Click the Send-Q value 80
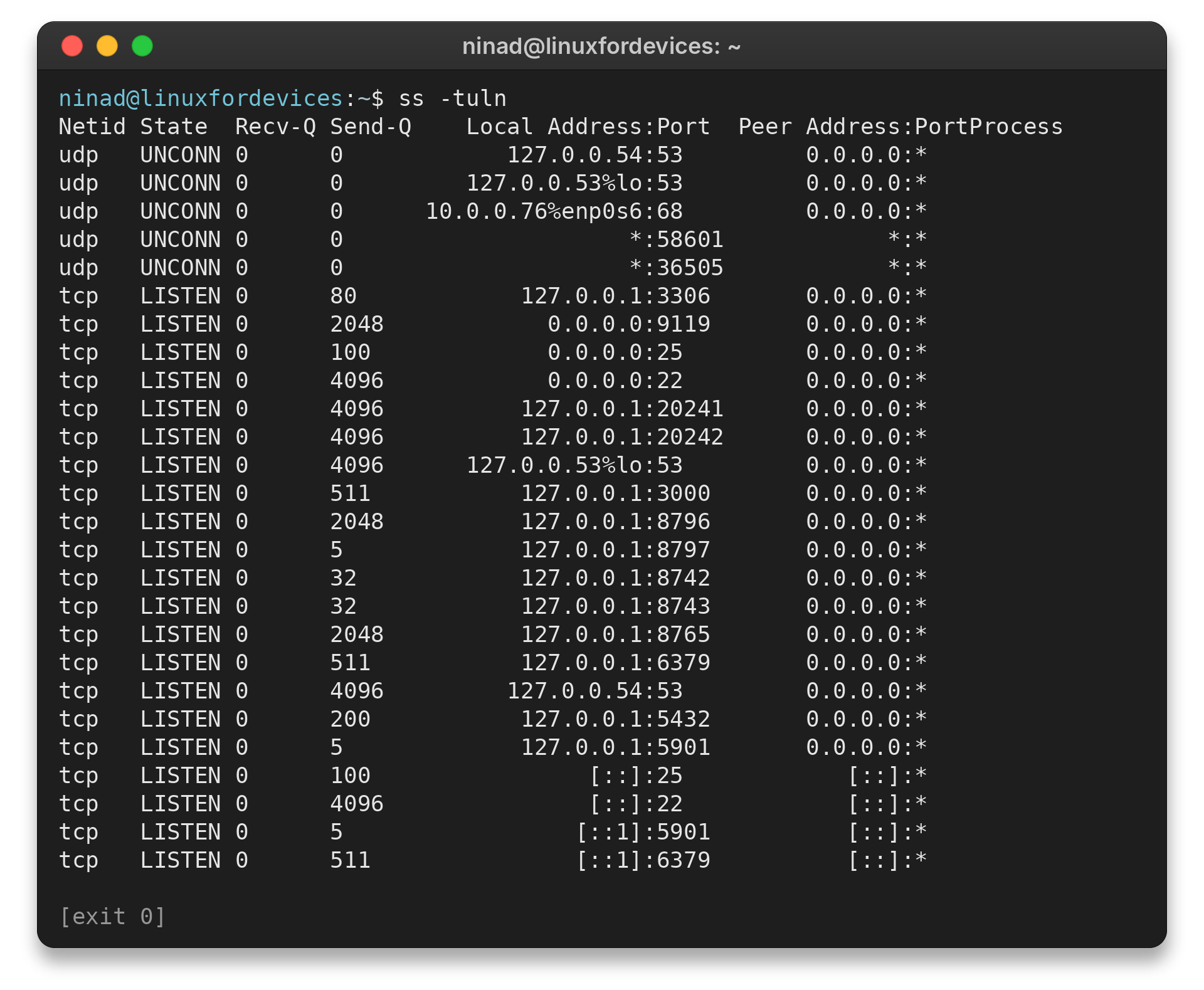1204x990 pixels. (x=344, y=296)
